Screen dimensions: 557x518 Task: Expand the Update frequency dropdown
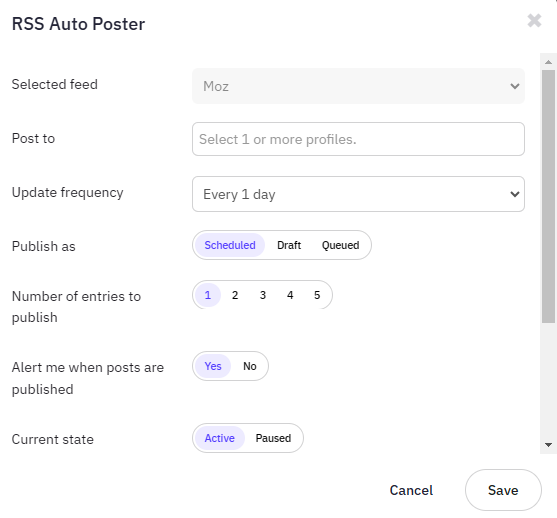tap(358, 194)
